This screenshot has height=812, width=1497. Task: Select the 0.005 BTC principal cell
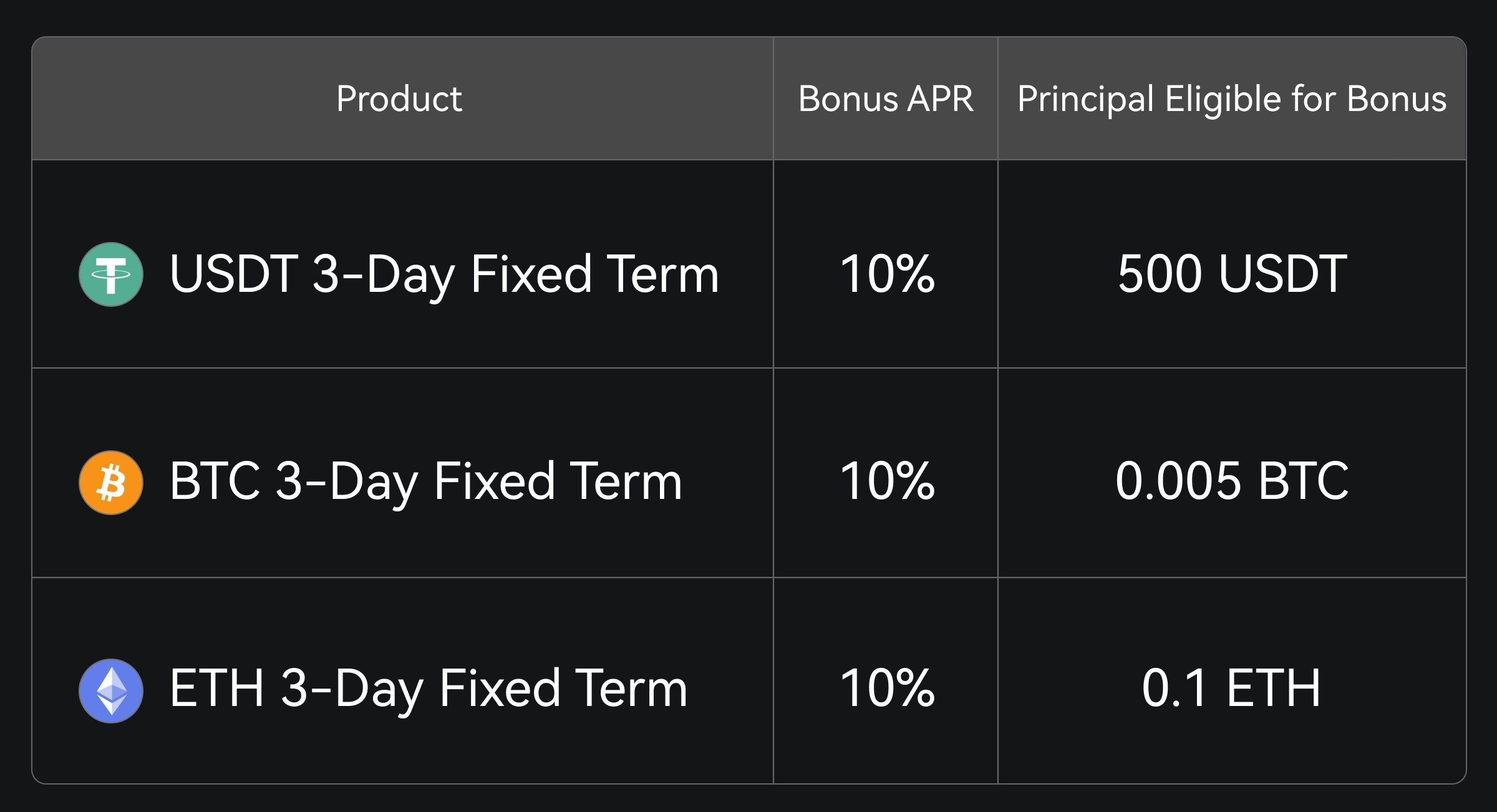pyautogui.click(x=1233, y=481)
